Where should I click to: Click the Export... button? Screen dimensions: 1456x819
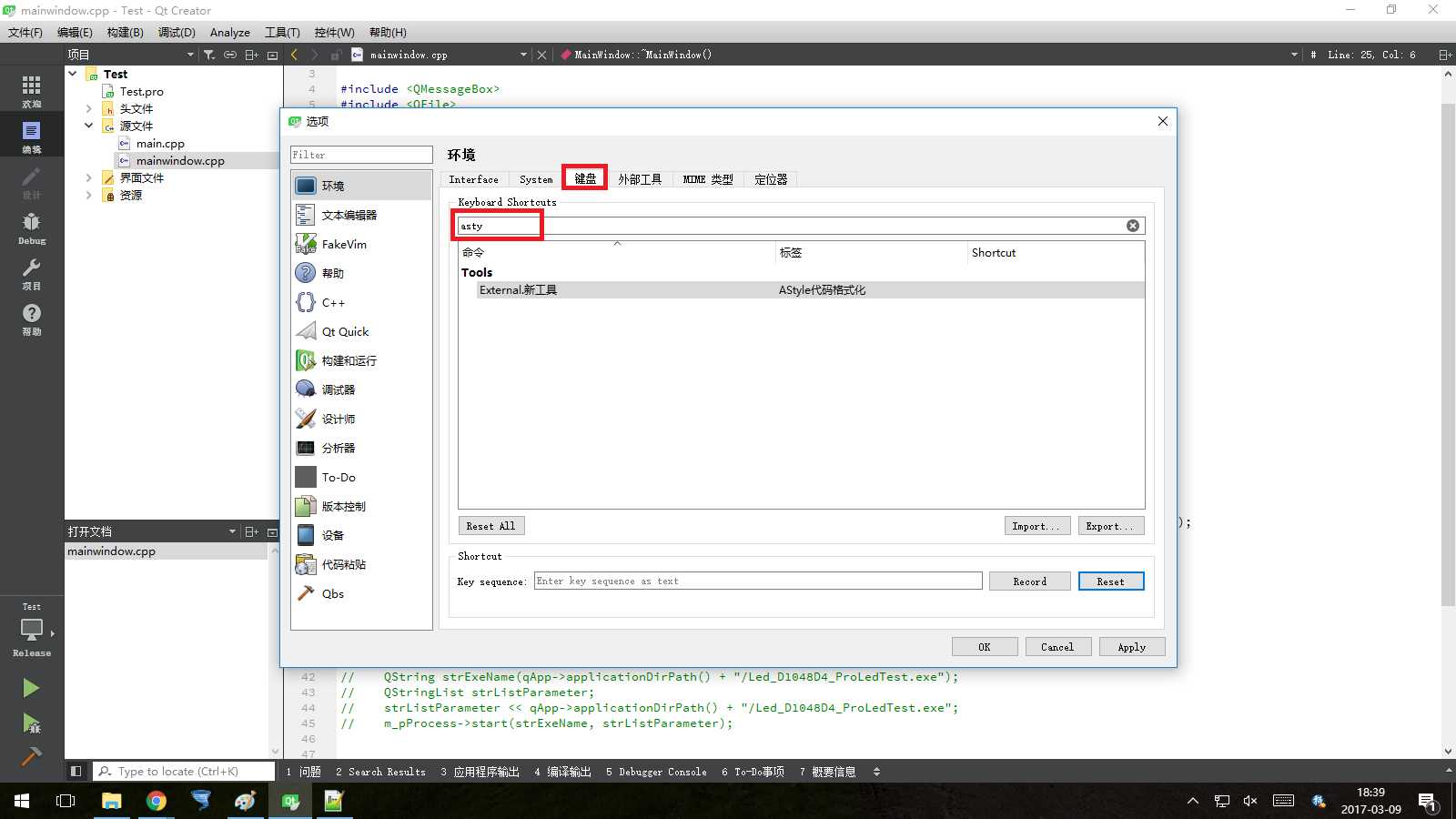pos(1110,526)
